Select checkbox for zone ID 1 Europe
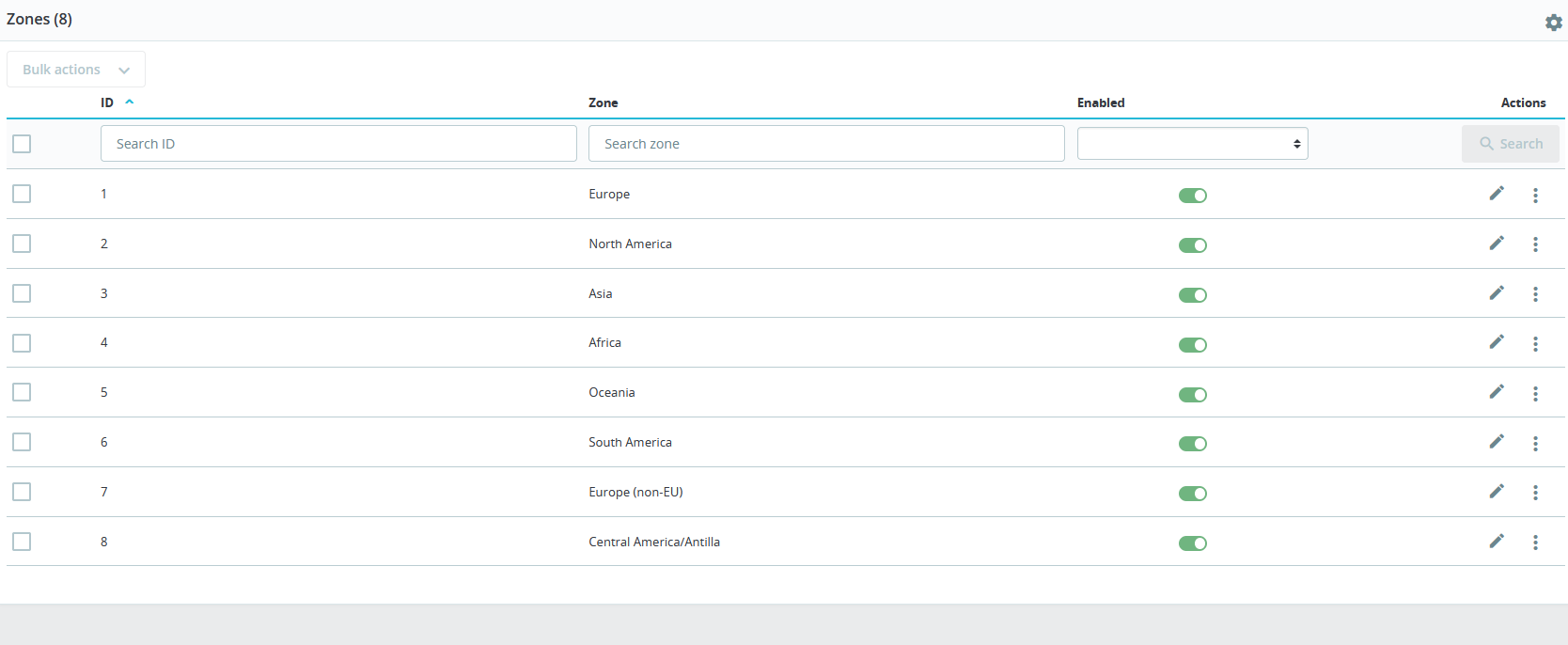Screen dimensions: 1568x645 pos(22,194)
